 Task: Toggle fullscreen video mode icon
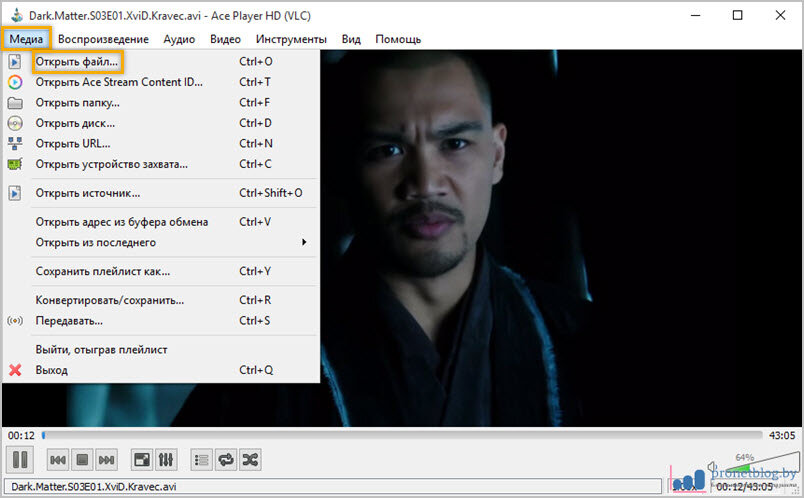click(142, 460)
